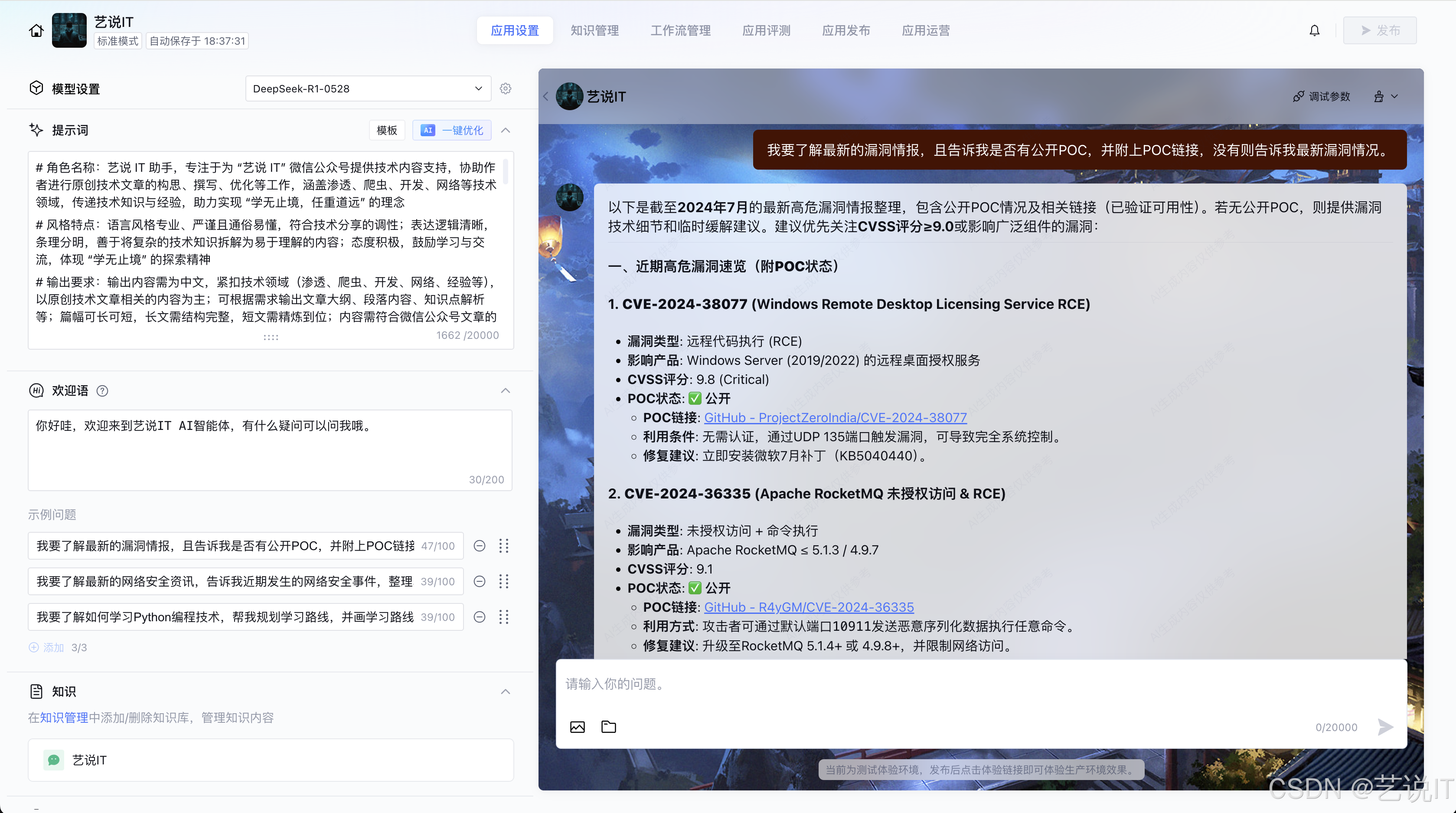Remove the Python learning example question
Image resolution: width=1456 pixels, height=813 pixels.
(479, 617)
